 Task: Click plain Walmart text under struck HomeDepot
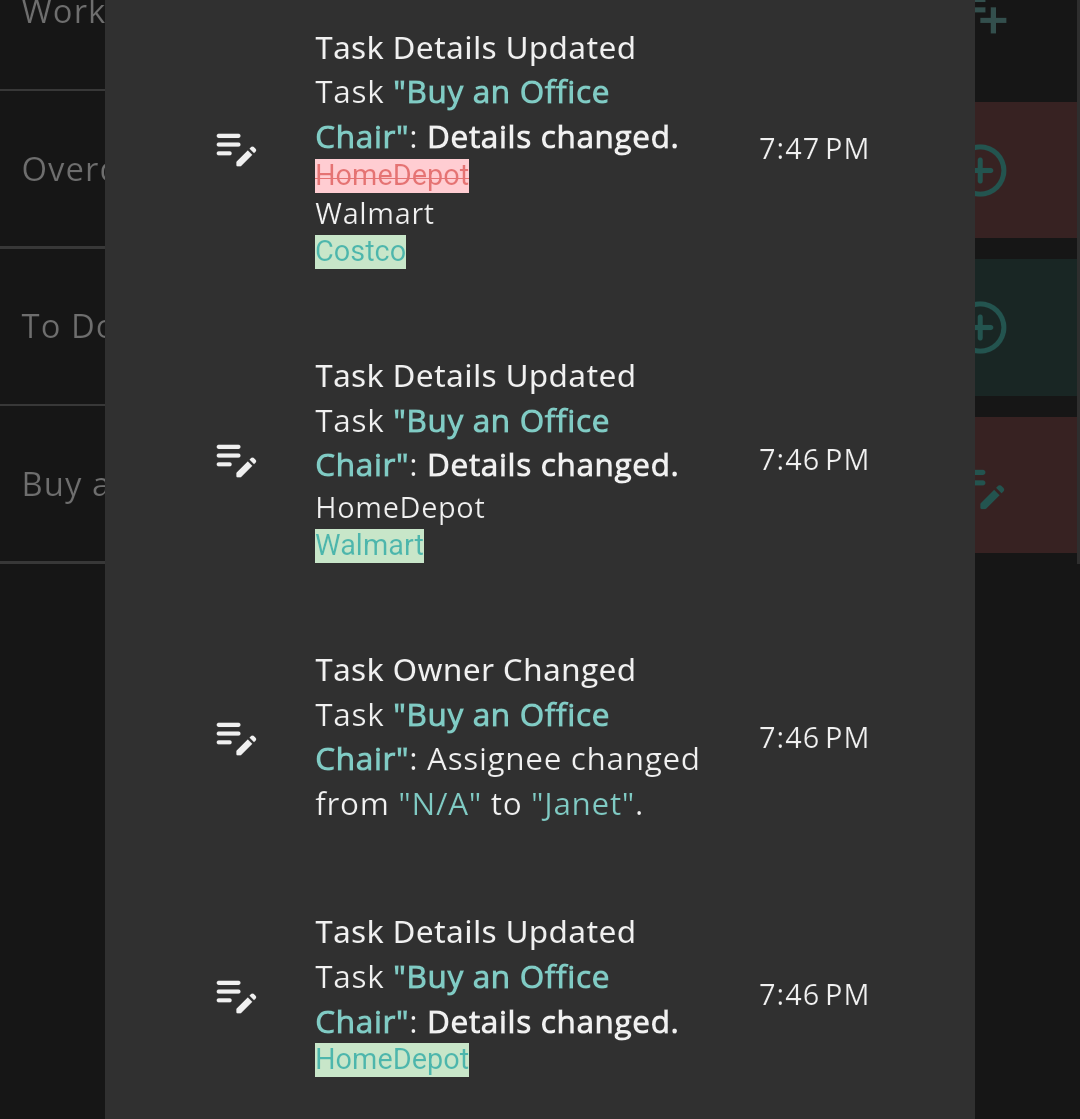375,214
